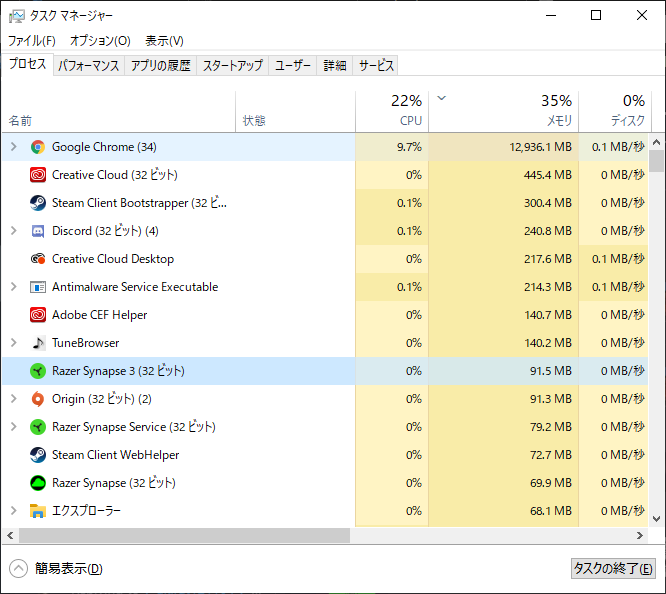The image size is (666, 594).
Task: Click the vertical scrollbar down arrow
Action: 657,519
